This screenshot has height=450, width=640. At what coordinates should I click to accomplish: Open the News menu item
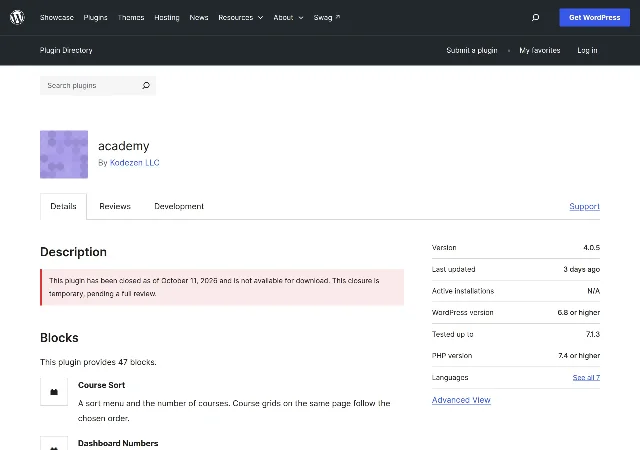click(199, 18)
